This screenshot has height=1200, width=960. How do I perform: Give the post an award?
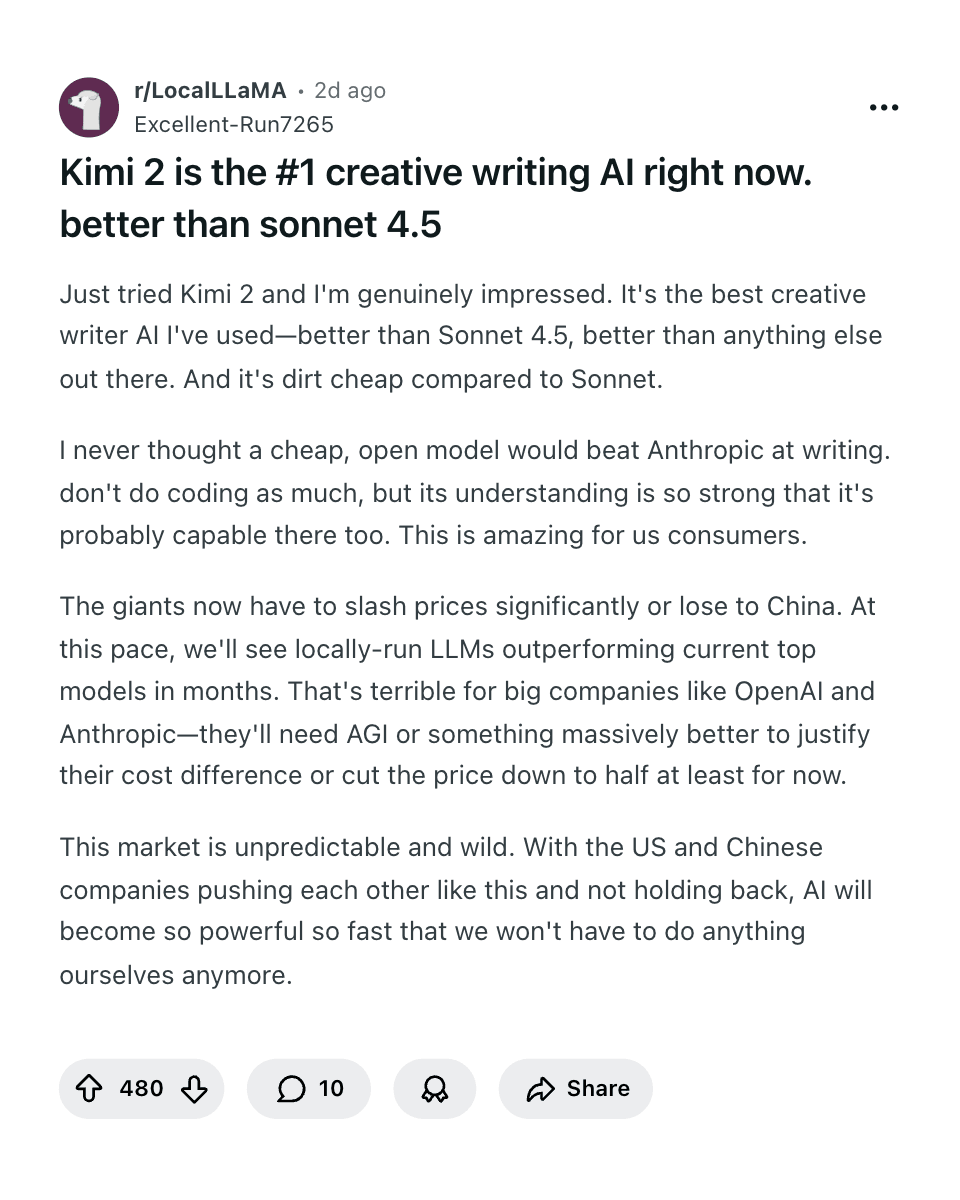coord(434,1088)
